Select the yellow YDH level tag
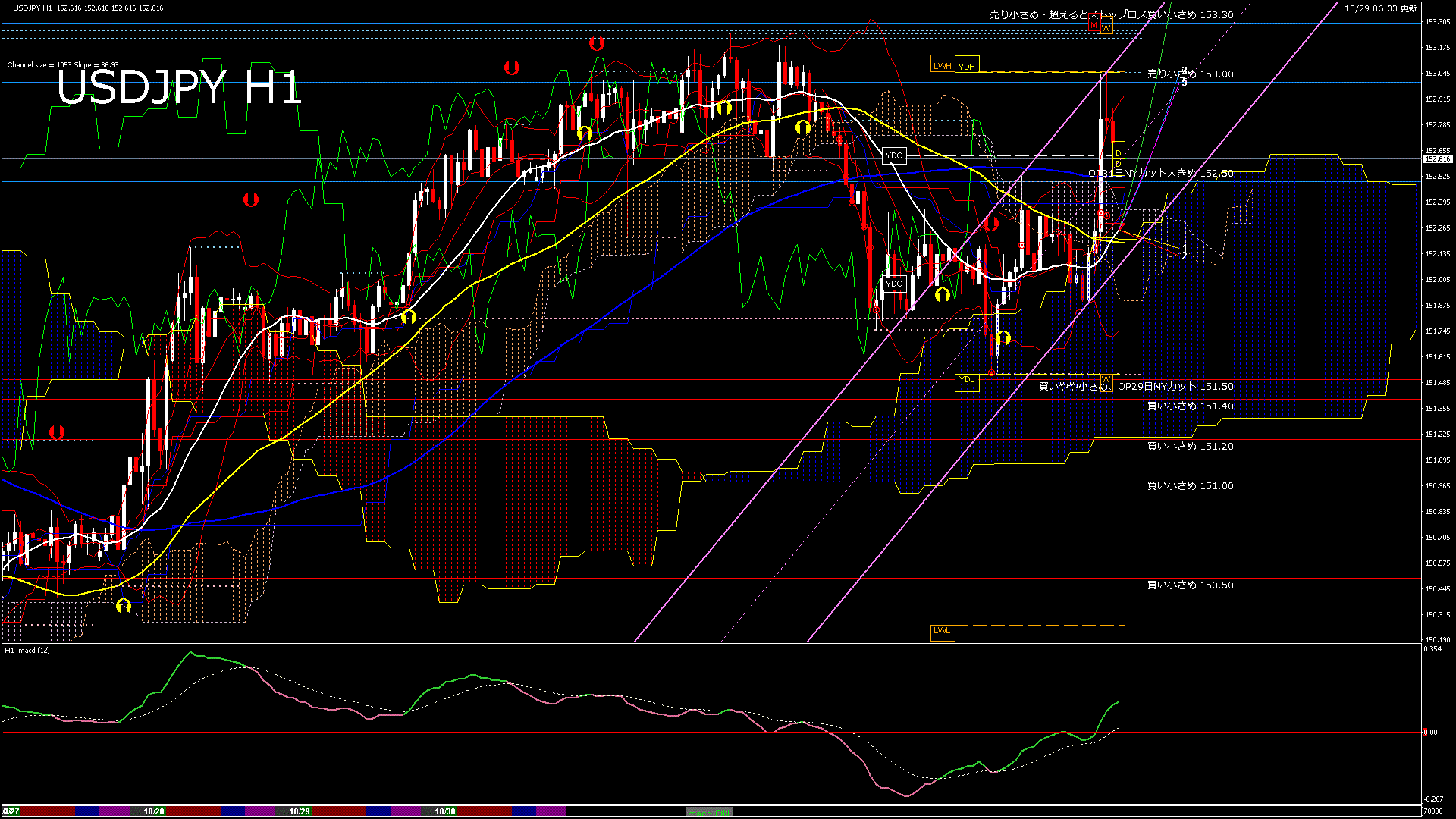Viewport: 1456px width, 819px height. click(966, 66)
